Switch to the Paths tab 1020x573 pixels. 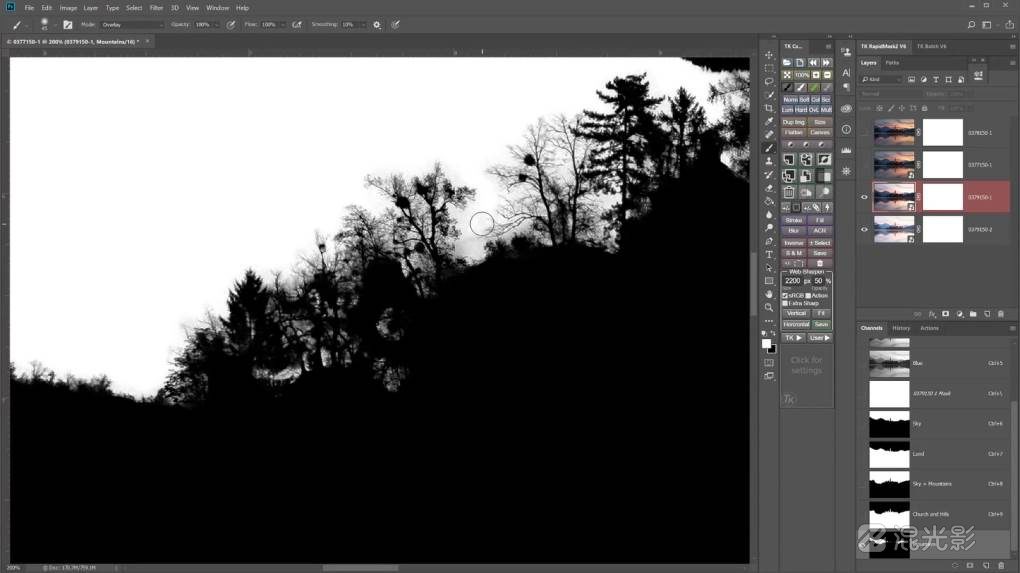(x=892, y=63)
